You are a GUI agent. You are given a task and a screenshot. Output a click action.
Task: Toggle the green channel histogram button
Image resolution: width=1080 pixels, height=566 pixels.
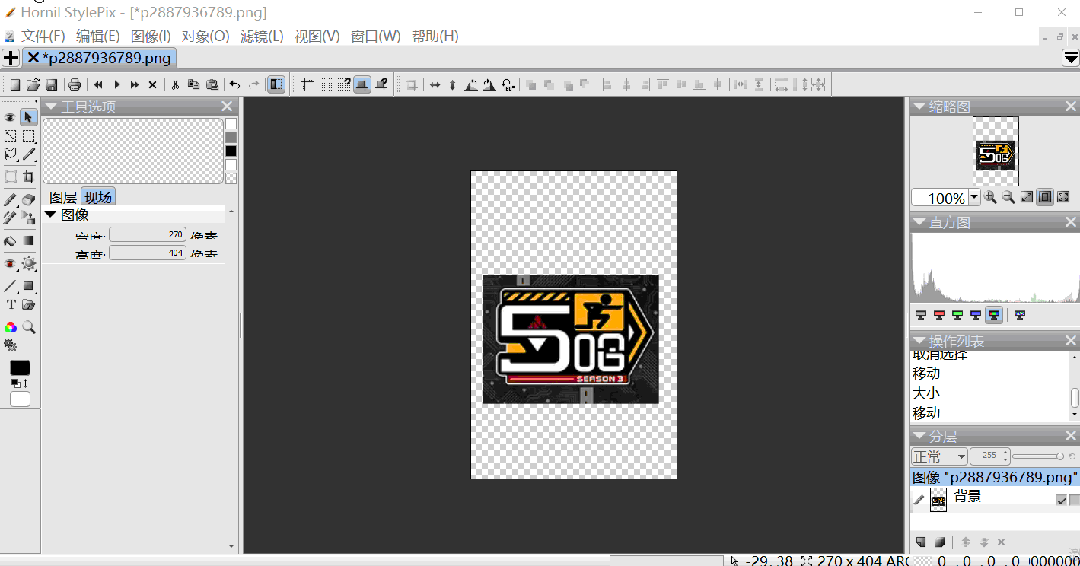coord(957,315)
